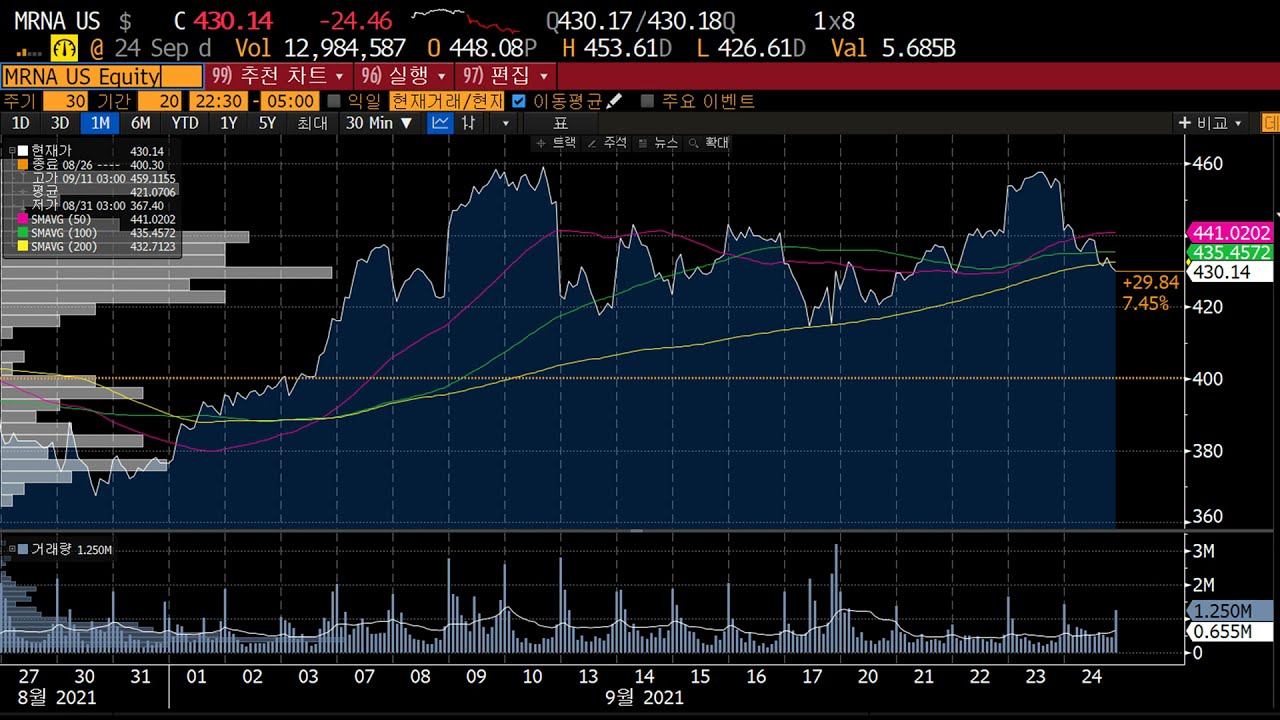Click the 거래량 volume color swatch
The height and width of the screenshot is (720, 1280).
click(23, 549)
